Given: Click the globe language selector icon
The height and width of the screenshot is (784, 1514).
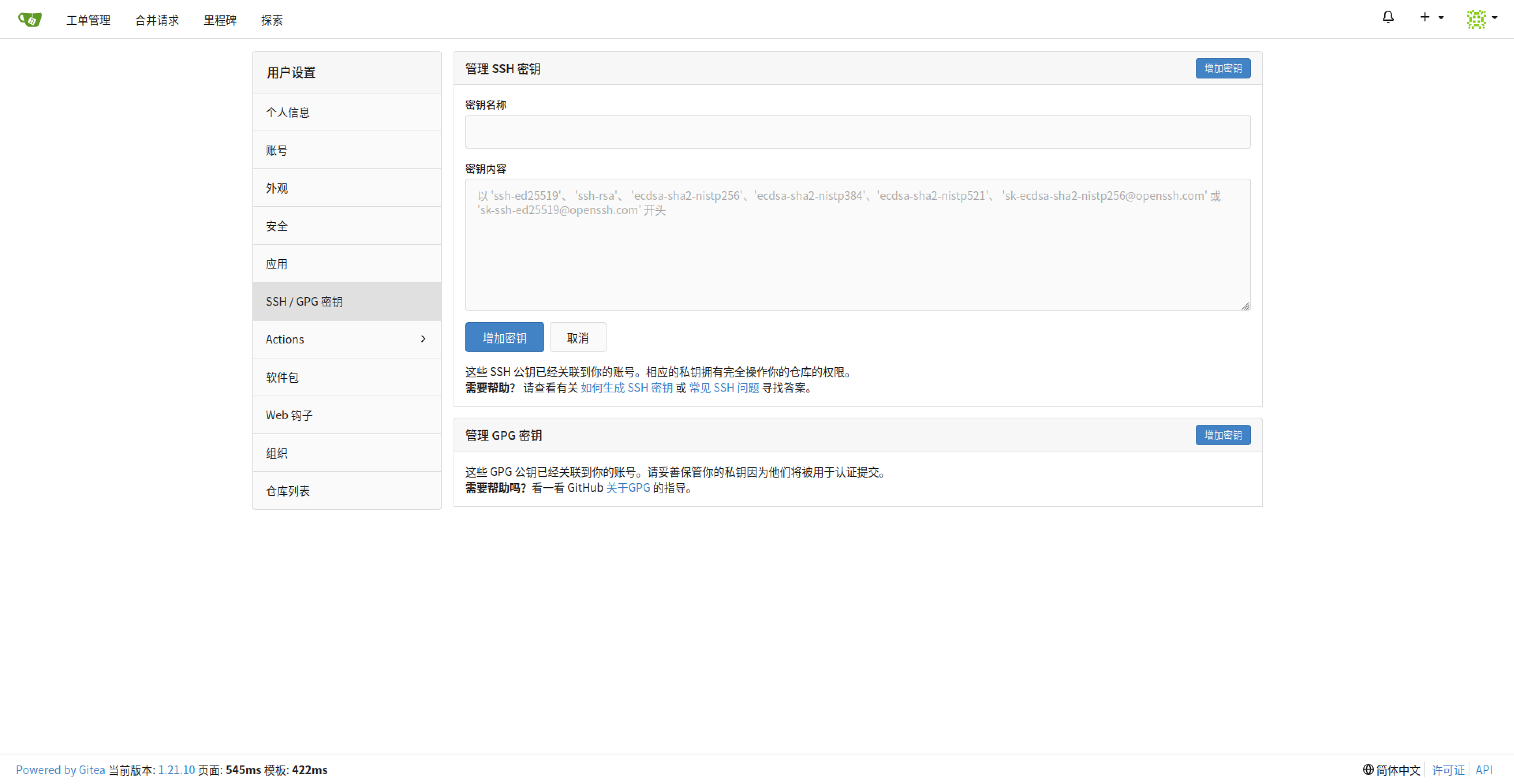Looking at the screenshot, I should pos(1368,769).
